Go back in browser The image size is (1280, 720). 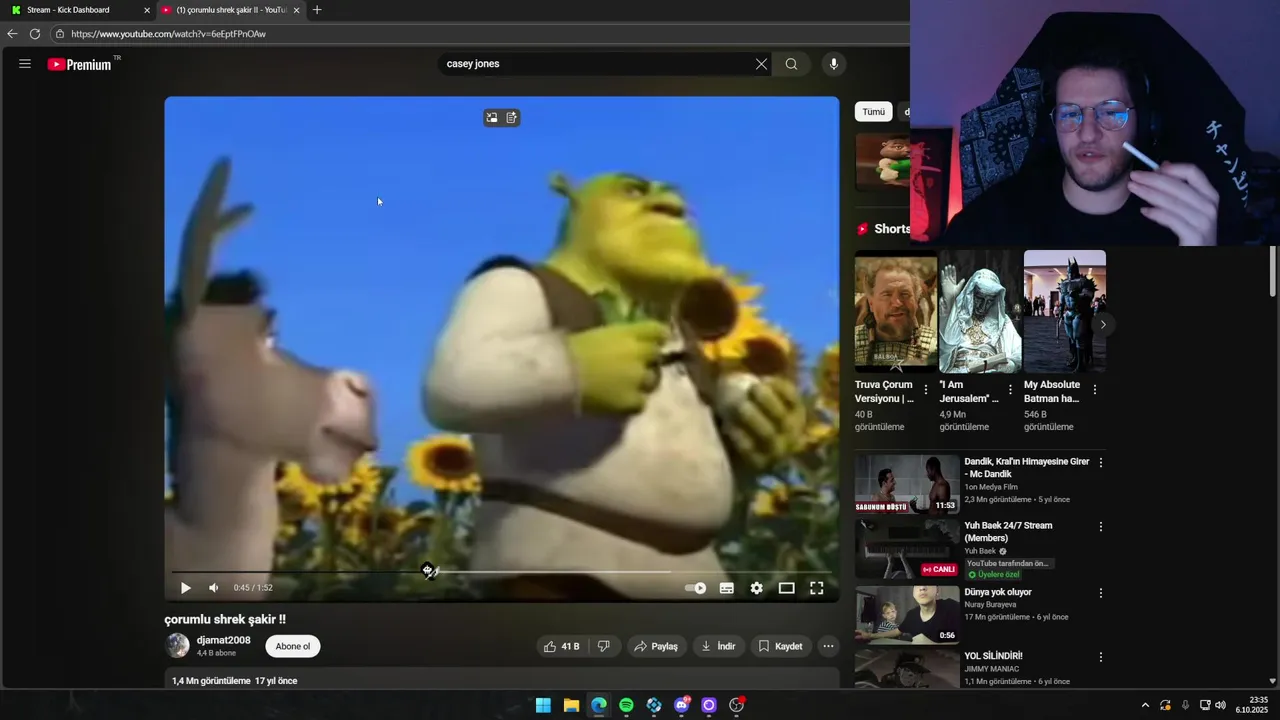tap(12, 34)
